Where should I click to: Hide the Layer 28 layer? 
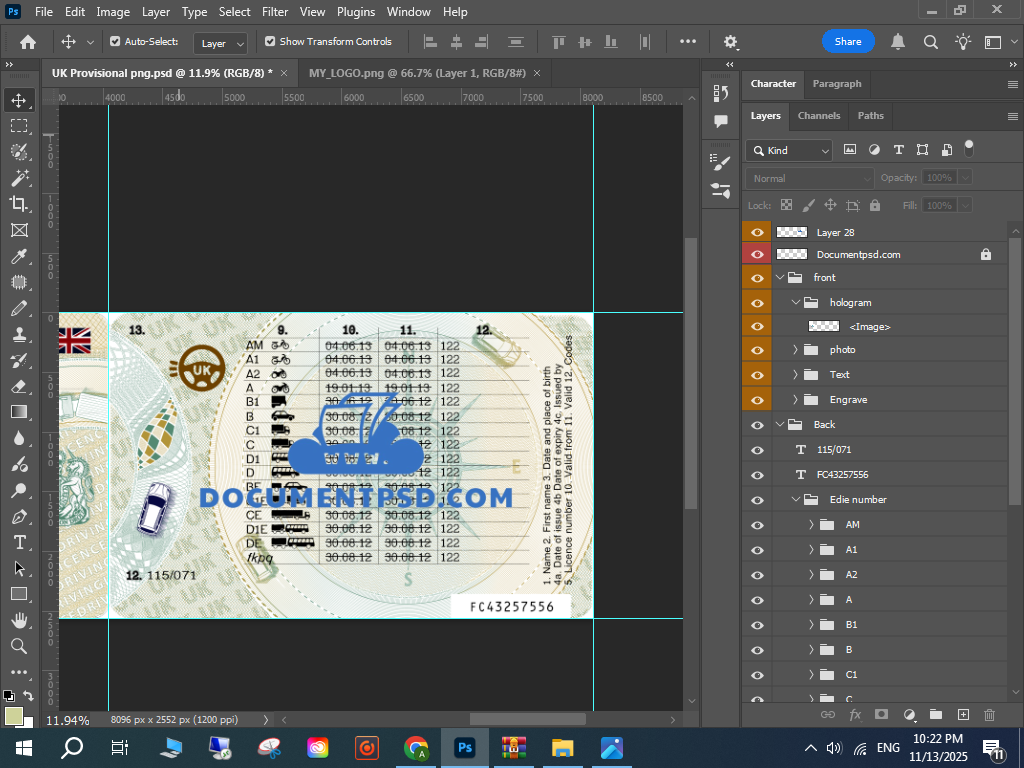coord(757,232)
